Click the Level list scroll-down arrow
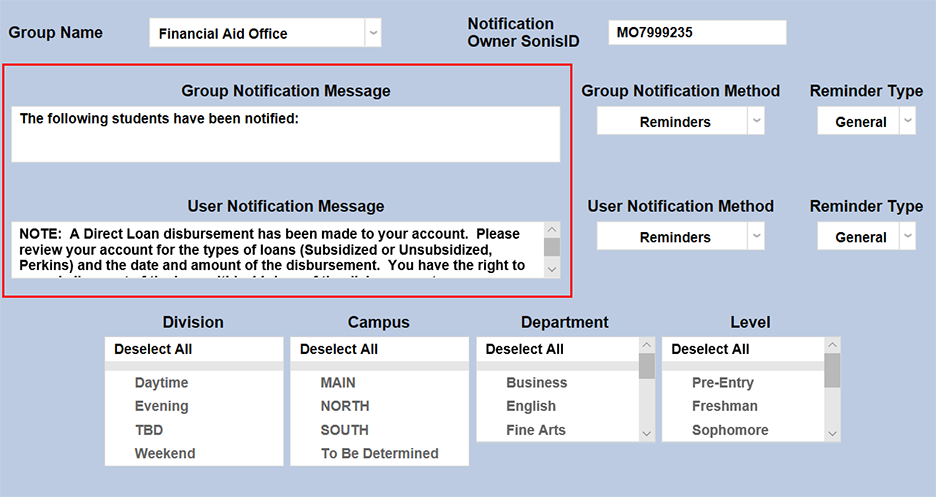Image resolution: width=936 pixels, height=497 pixels. 832,434
